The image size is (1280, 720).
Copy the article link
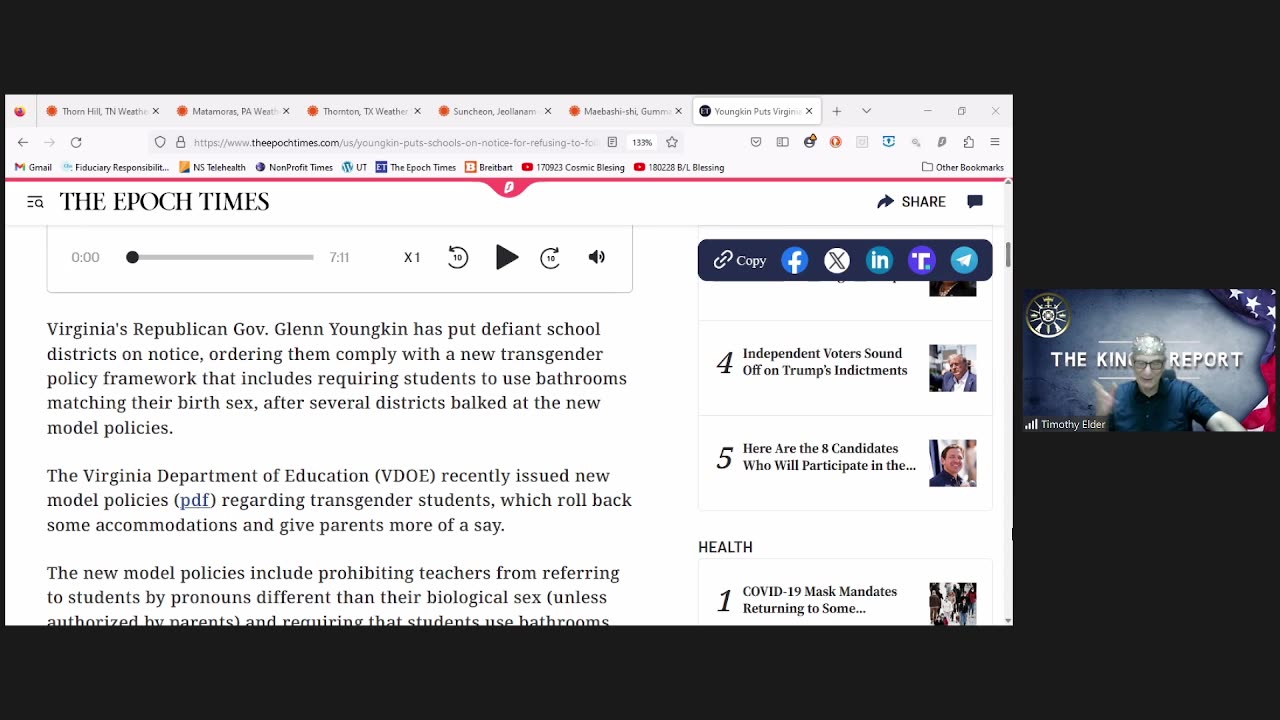click(740, 260)
